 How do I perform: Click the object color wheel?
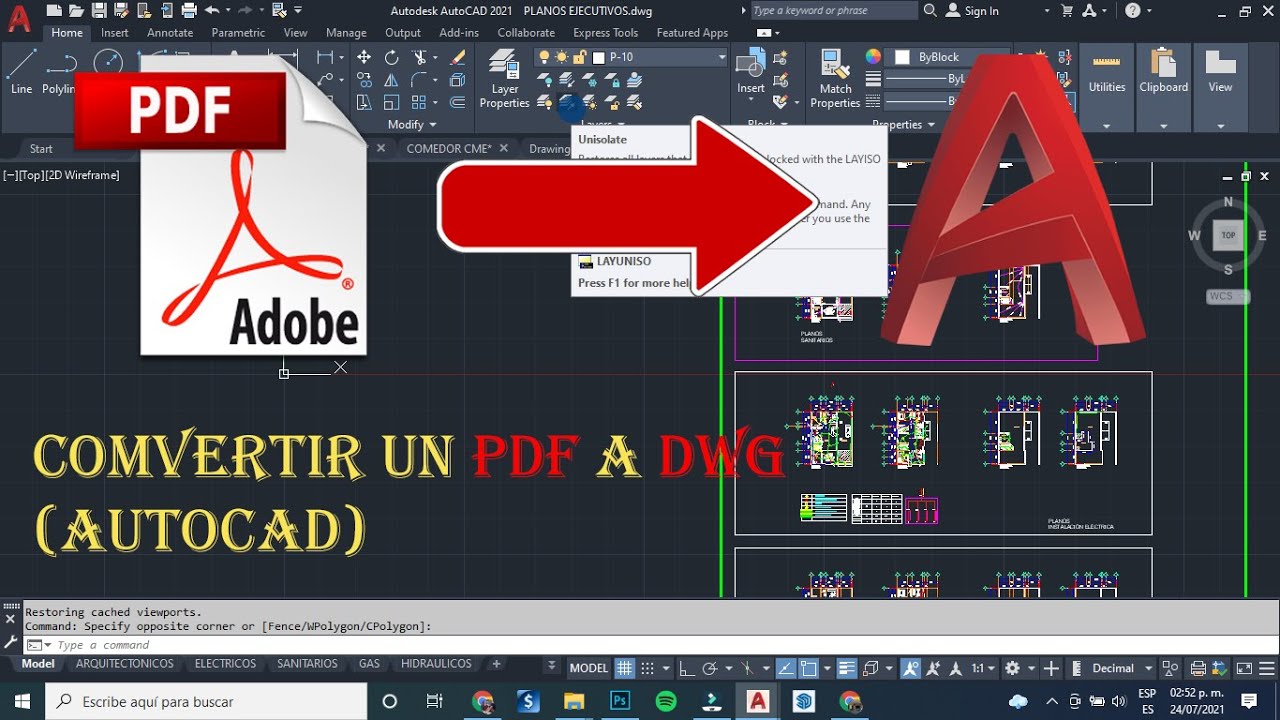pyautogui.click(x=873, y=57)
